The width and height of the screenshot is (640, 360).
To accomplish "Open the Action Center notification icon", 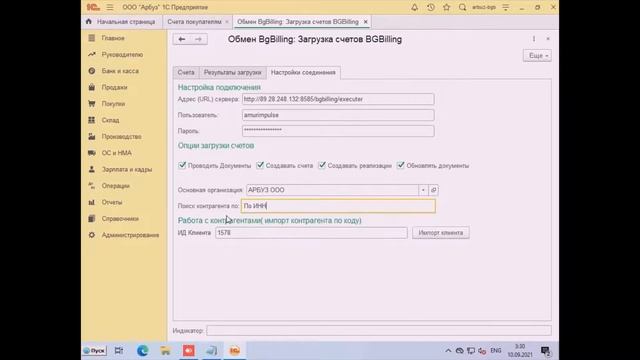I will (x=545, y=351).
